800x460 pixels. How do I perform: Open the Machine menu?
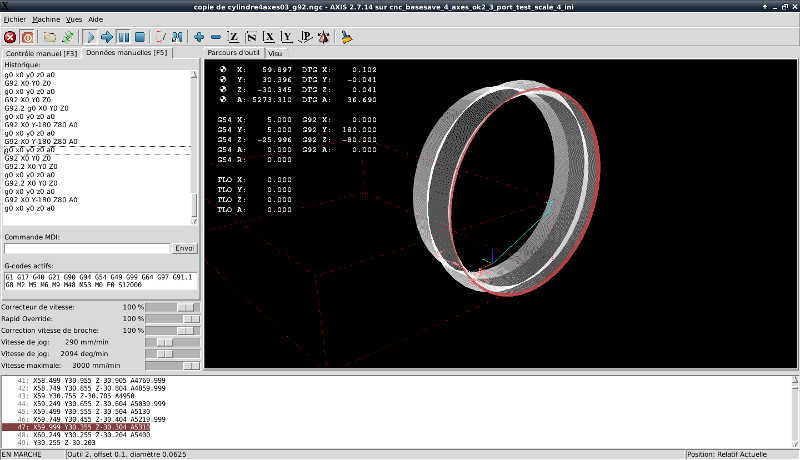[45, 19]
